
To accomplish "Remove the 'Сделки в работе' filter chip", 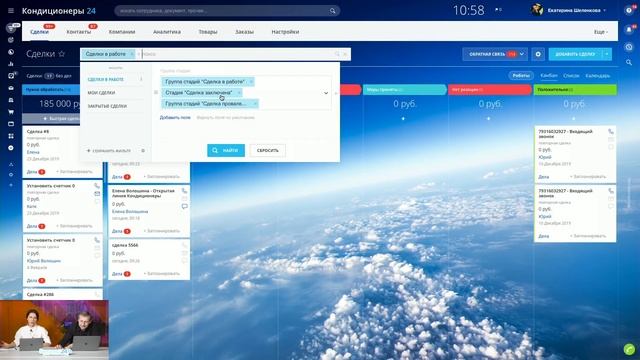I will coord(132,54).
